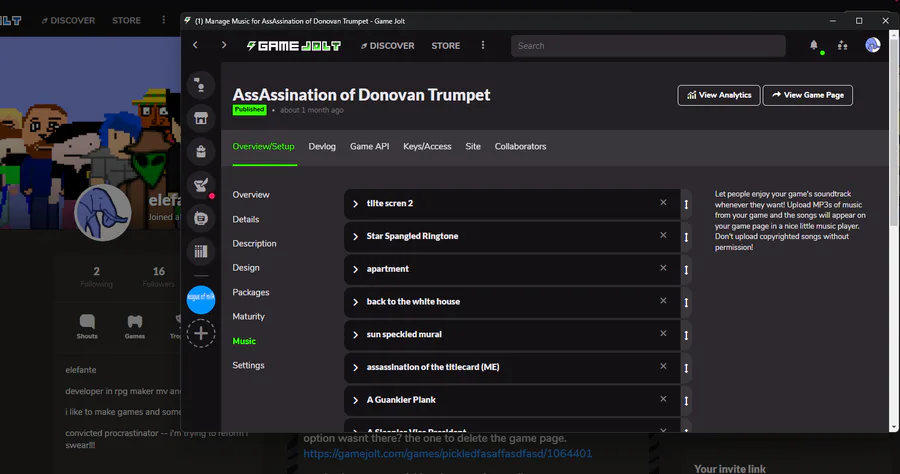Viewport: 900px width, 474px height.
Task: Go back with the left arrow navigation icon
Action: 195,45
